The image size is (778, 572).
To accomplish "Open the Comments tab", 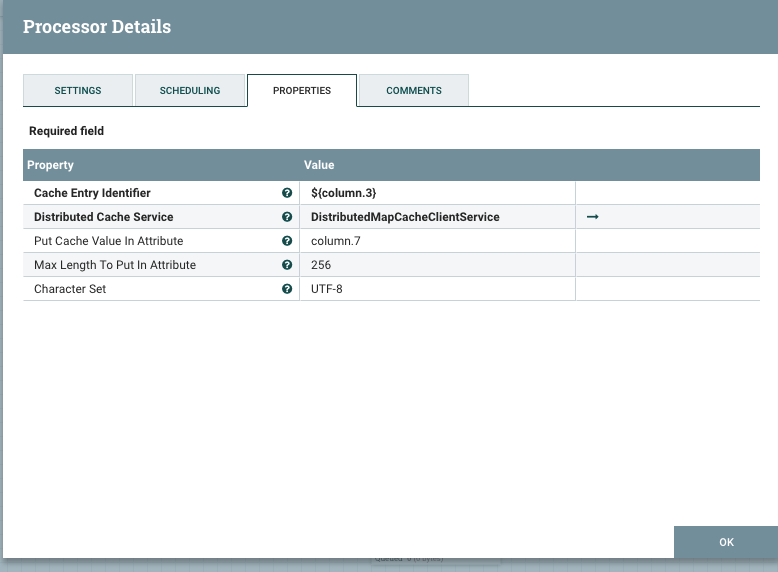I will click(414, 90).
